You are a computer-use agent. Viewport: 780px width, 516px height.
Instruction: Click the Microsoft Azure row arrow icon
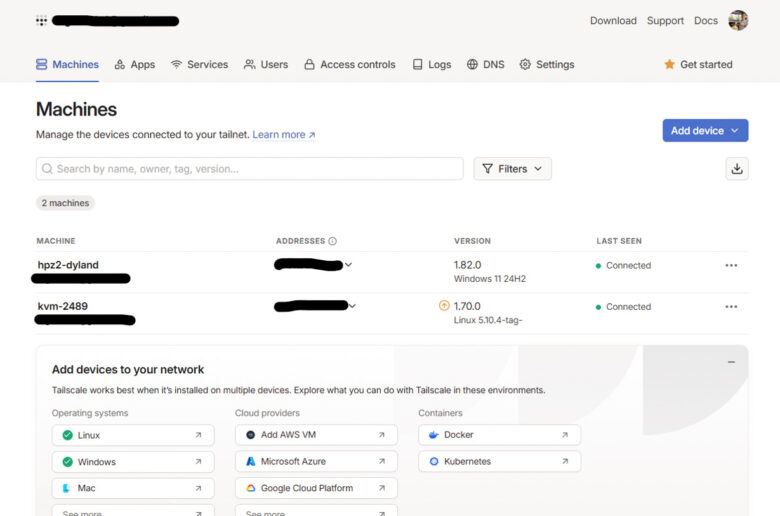click(382, 462)
